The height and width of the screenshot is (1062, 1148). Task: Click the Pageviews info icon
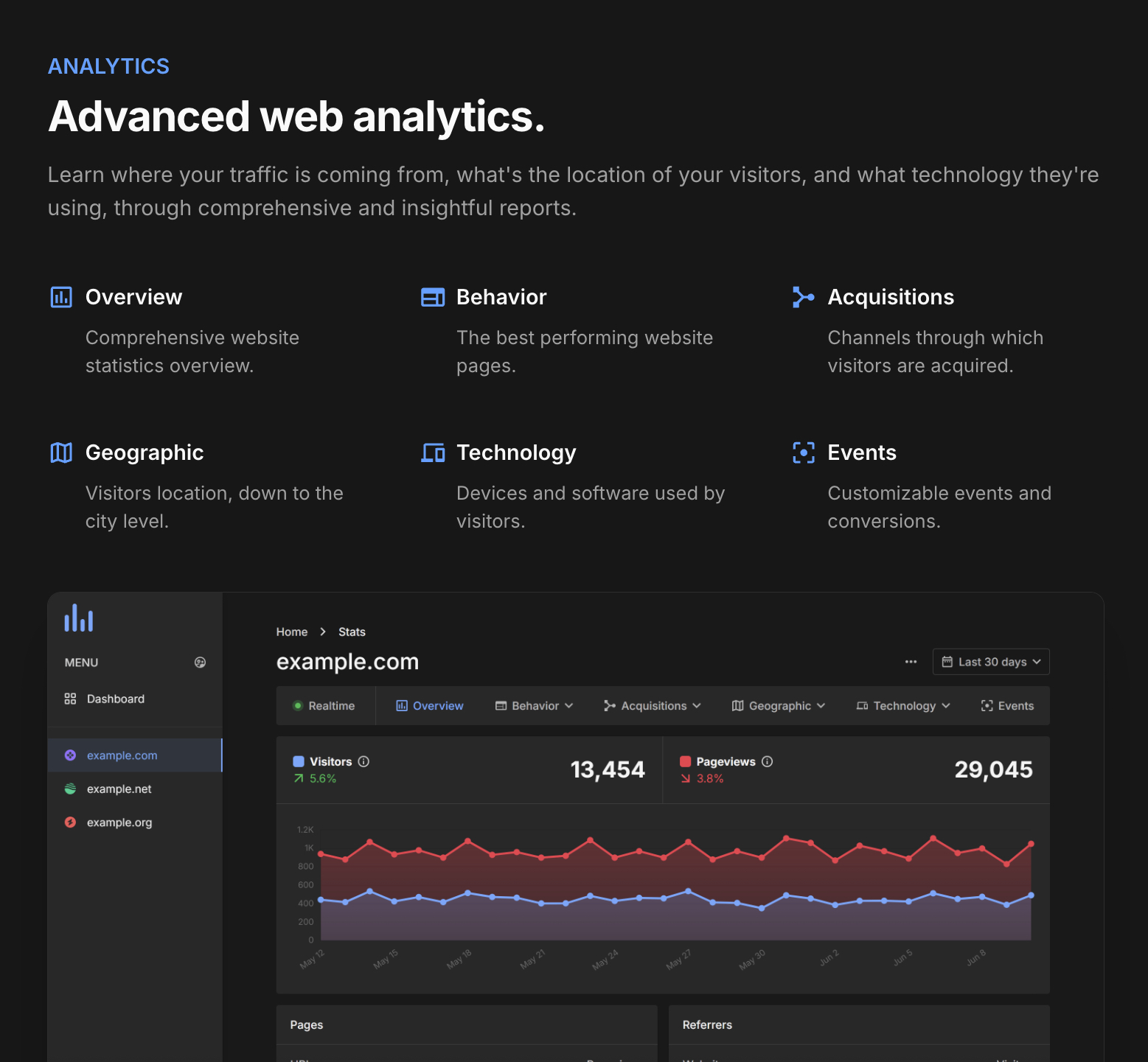pos(767,761)
